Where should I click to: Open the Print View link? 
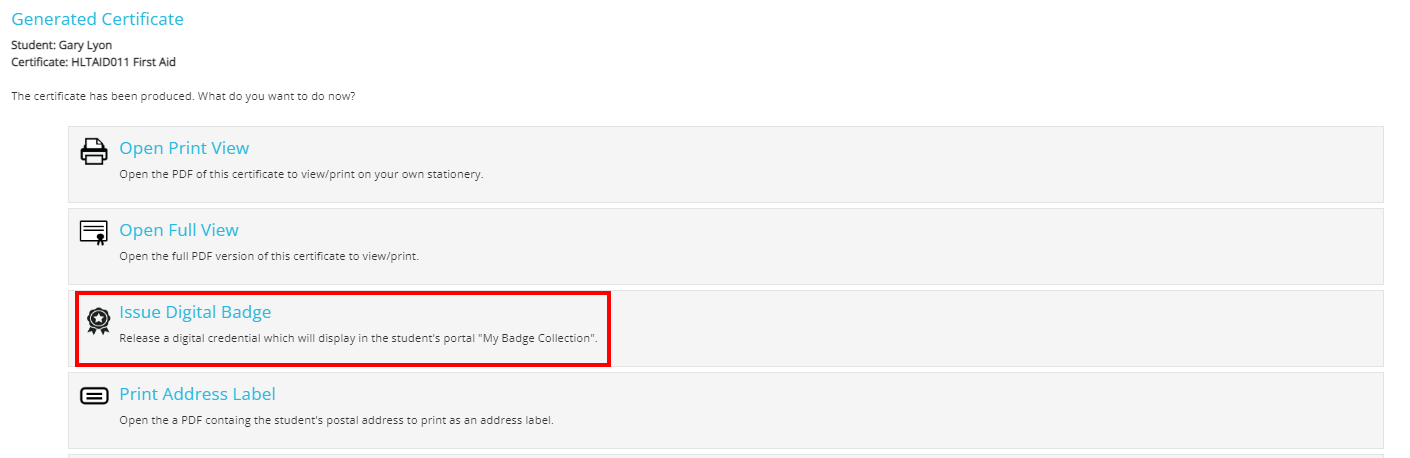184,148
